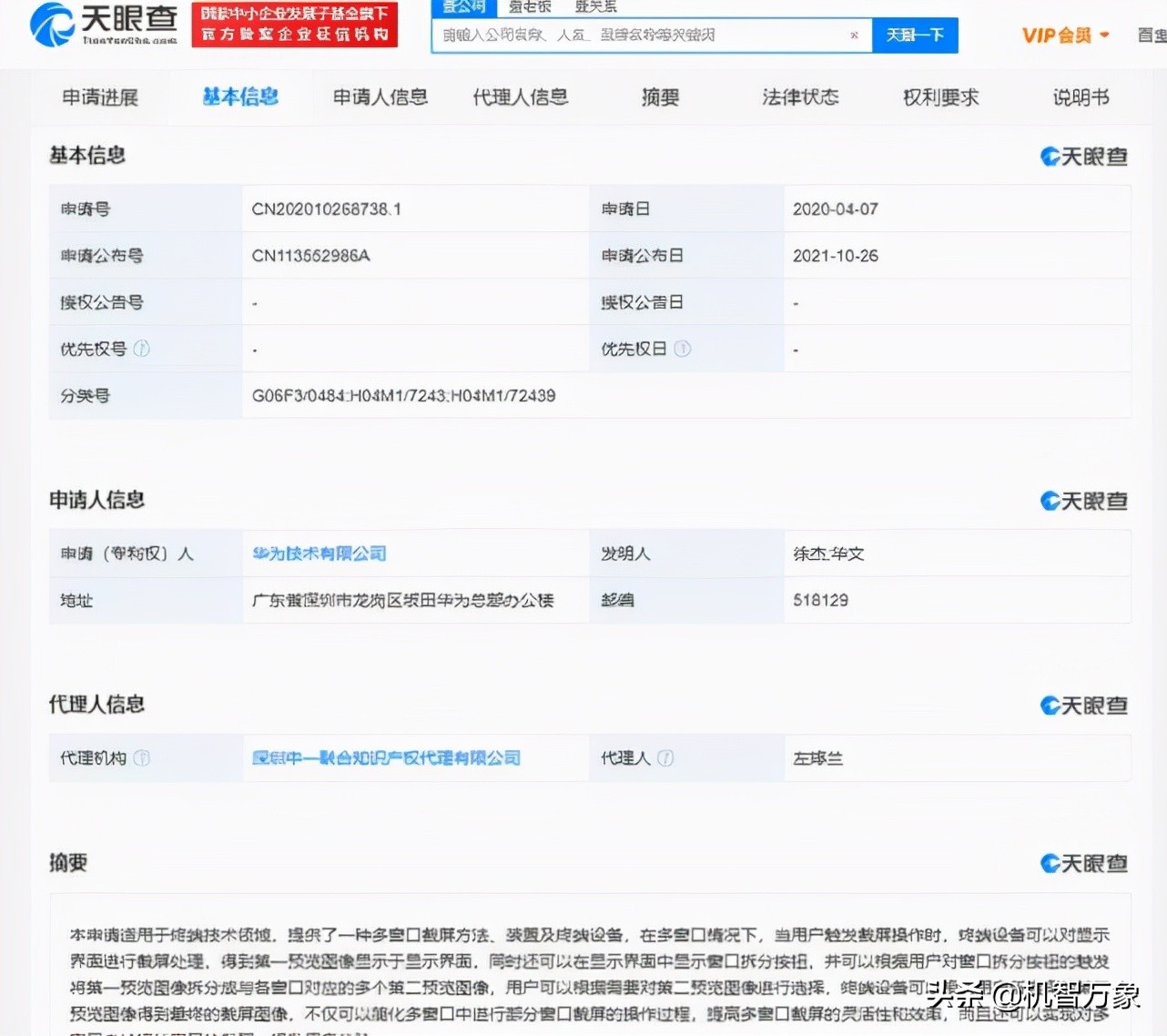Click the 天眼查 icon beside the 基本信息 section header
The image size is (1167, 1036).
(x=1083, y=156)
